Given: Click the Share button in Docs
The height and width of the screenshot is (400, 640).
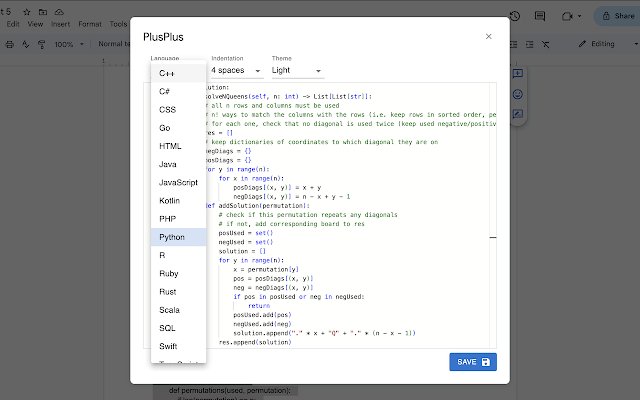Looking at the screenshot, I should (618, 16).
